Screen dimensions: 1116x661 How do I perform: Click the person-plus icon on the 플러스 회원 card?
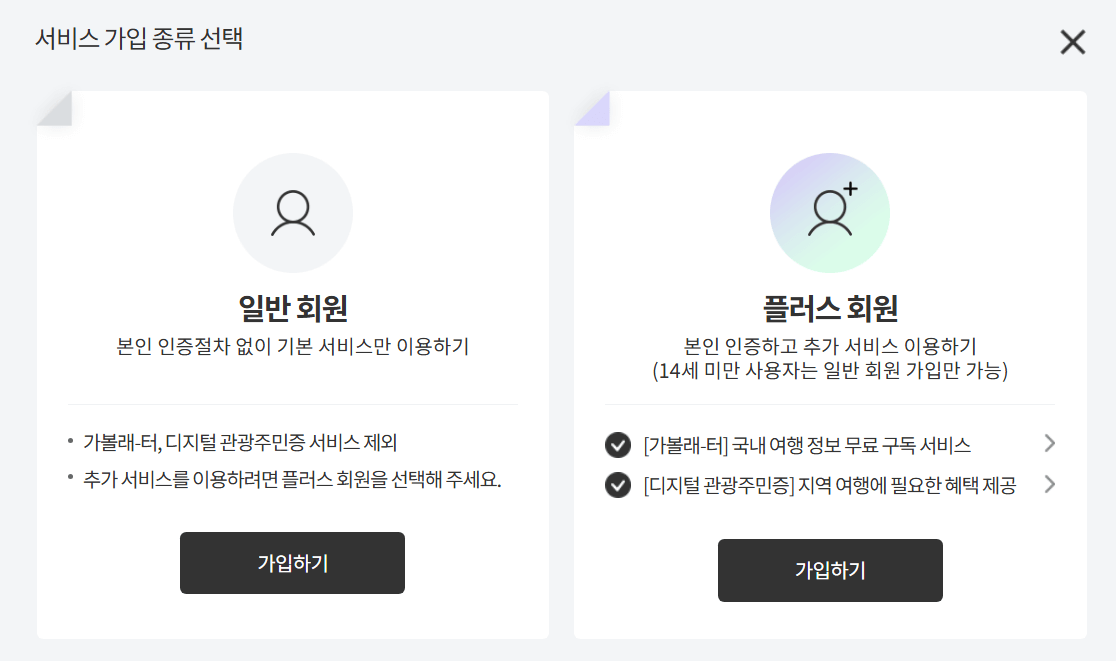830,212
